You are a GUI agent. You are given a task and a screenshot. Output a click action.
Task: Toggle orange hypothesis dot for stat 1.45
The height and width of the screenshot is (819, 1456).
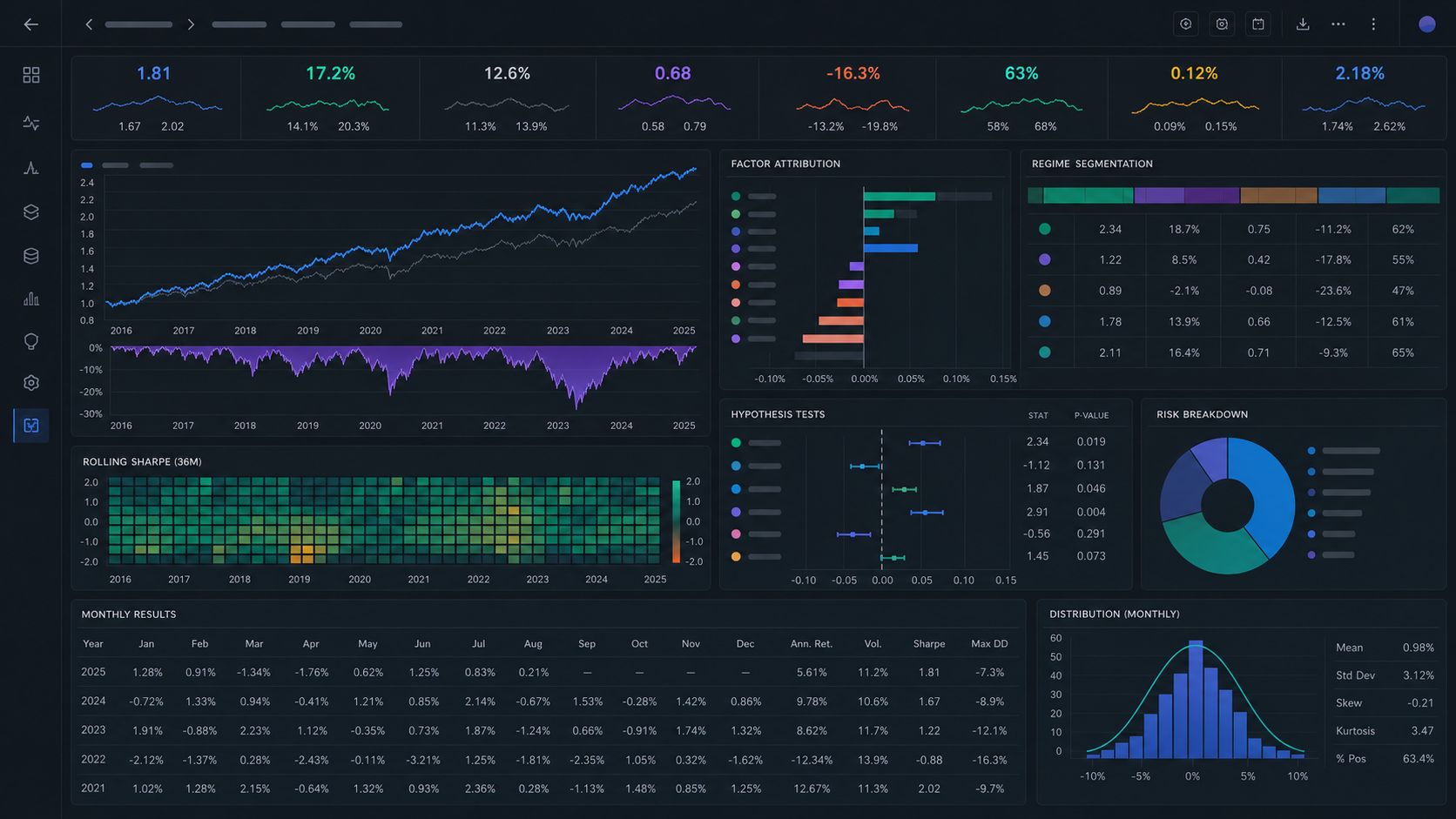coord(736,556)
